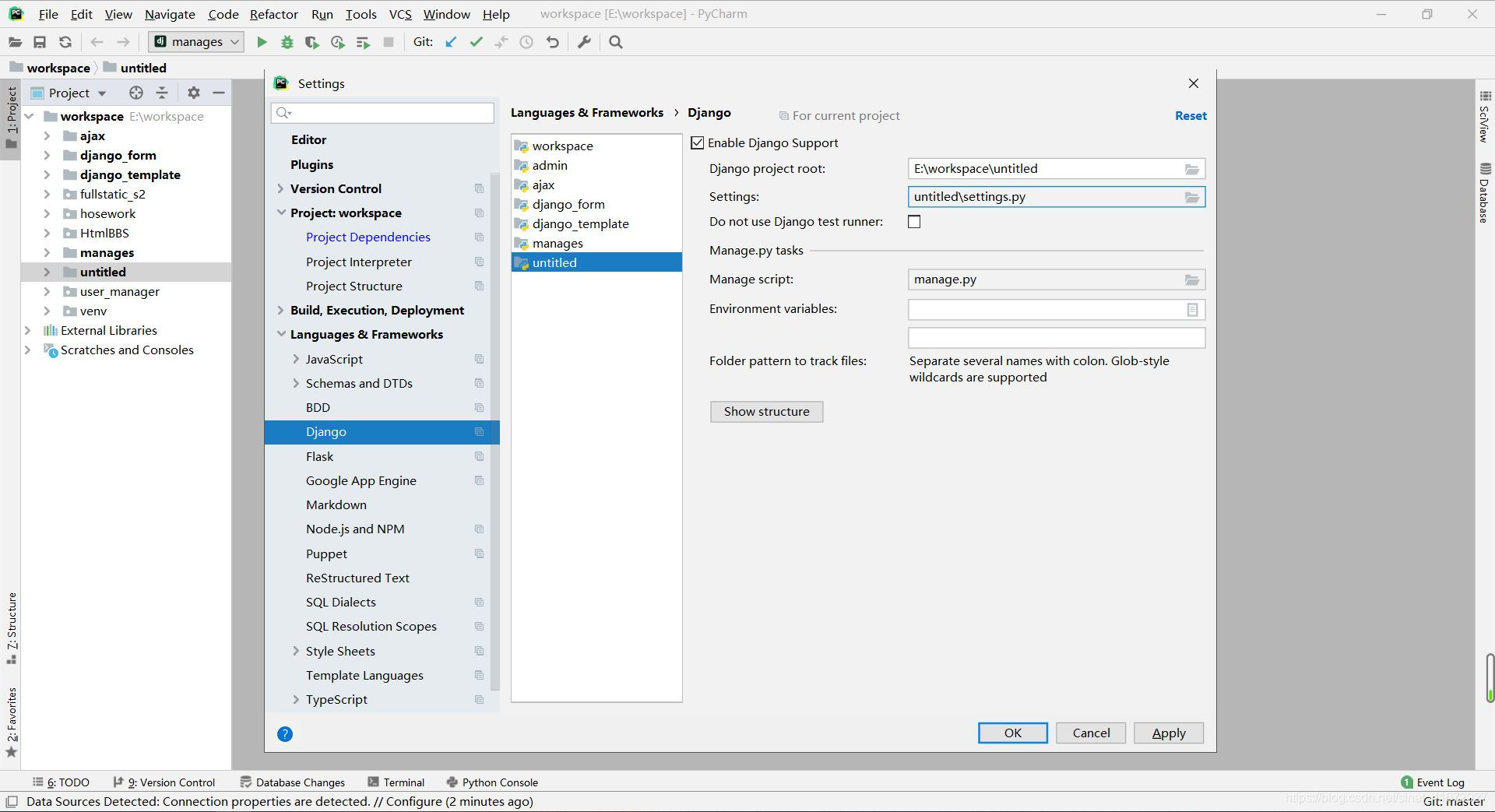This screenshot has height=812, width=1495.
Task: Click the Settings dialog help icon
Action: [x=285, y=733]
